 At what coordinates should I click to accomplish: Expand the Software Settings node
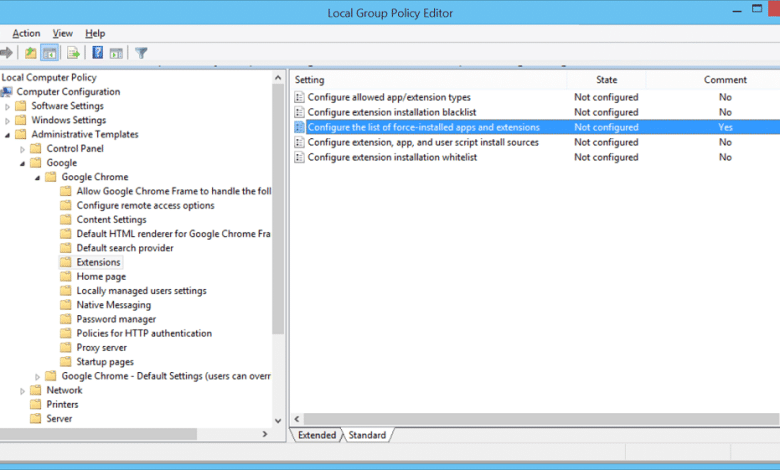pyautogui.click(x=7, y=106)
